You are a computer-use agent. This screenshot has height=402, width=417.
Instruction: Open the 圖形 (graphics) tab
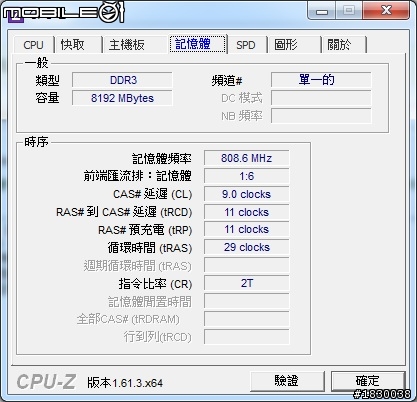(293, 45)
